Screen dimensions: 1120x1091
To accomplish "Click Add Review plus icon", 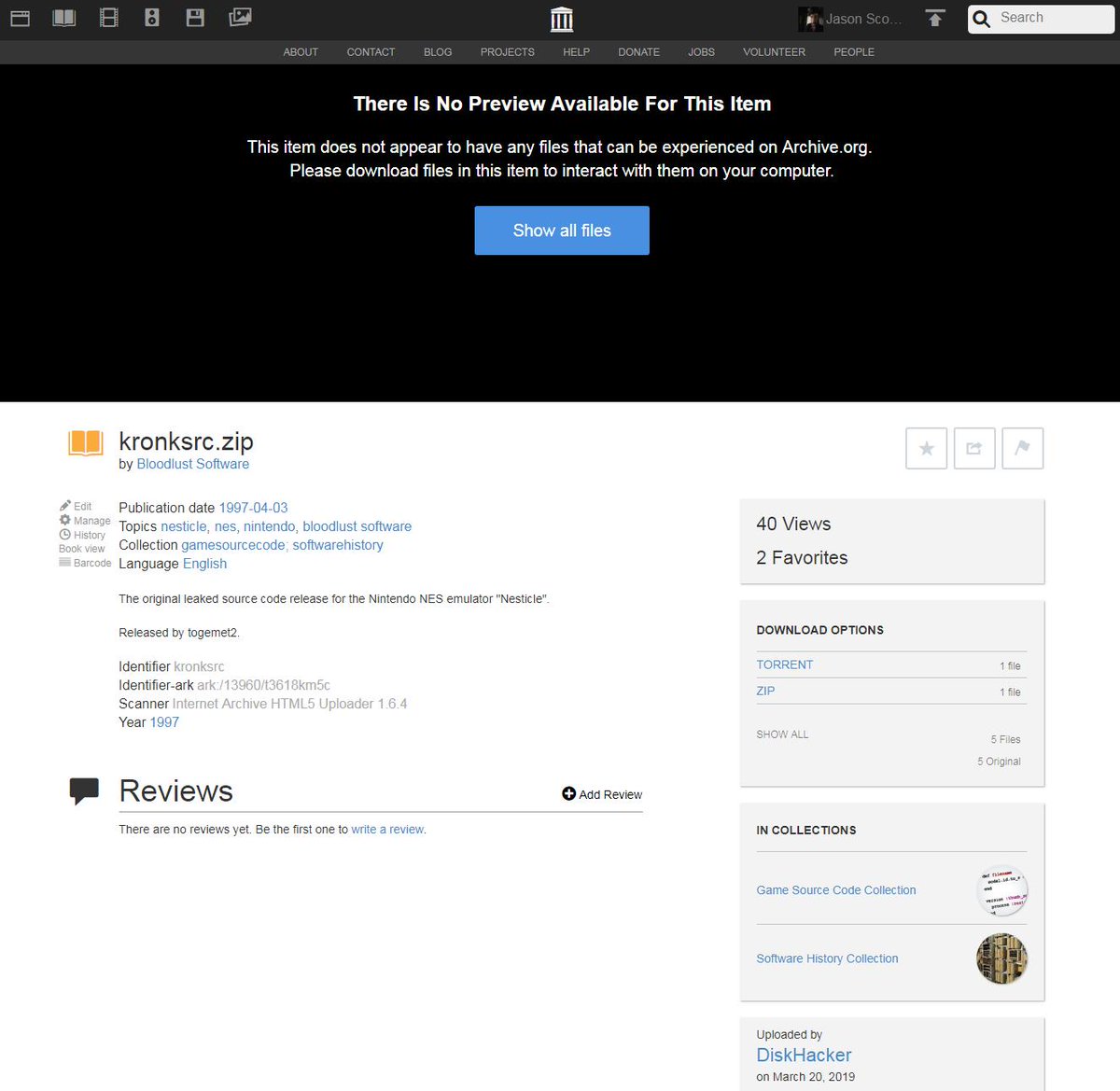I will coord(568,793).
